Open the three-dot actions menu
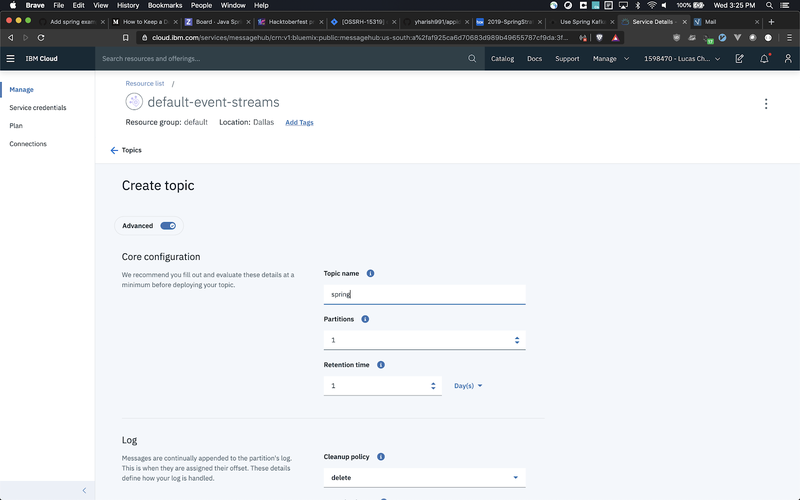Viewport: 800px width, 500px height. [x=766, y=104]
